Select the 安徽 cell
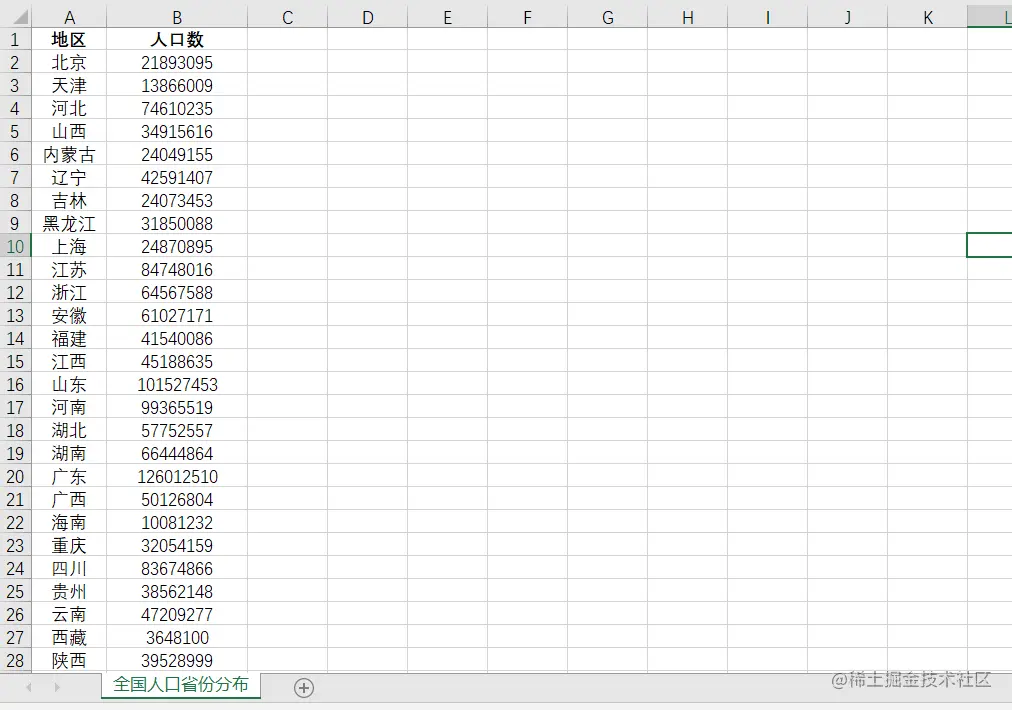The width and height of the screenshot is (1012, 710). coord(69,316)
